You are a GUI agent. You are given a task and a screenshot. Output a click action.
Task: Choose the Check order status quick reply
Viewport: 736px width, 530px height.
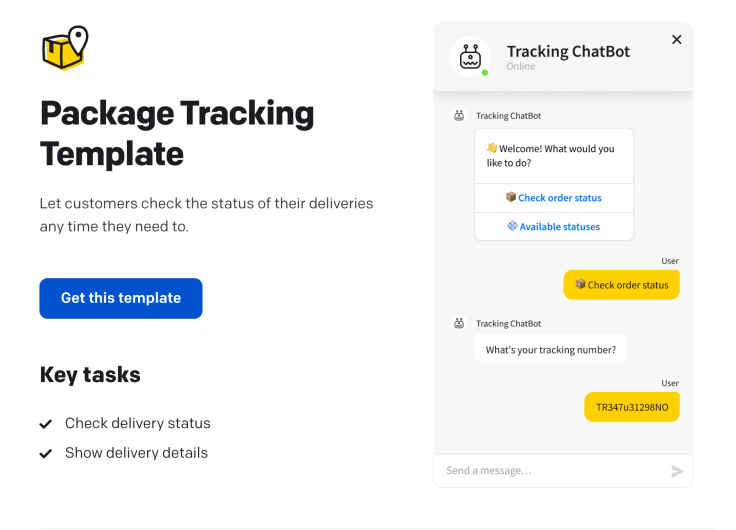(554, 198)
